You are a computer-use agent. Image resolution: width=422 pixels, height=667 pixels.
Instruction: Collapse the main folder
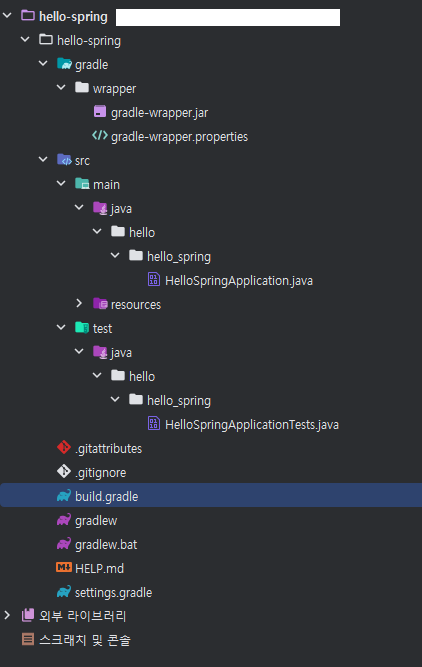[x=61, y=183]
